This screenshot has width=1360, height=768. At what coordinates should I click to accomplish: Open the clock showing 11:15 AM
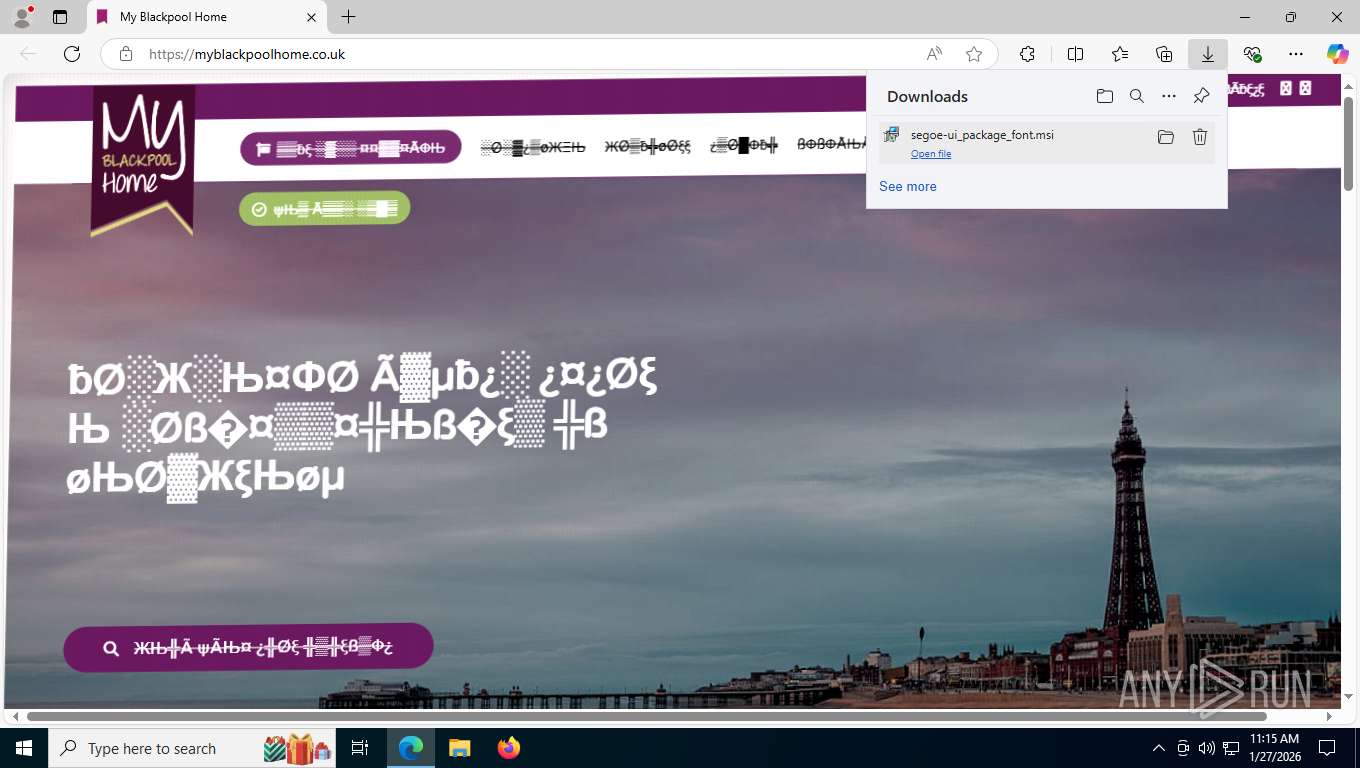coord(1274,748)
